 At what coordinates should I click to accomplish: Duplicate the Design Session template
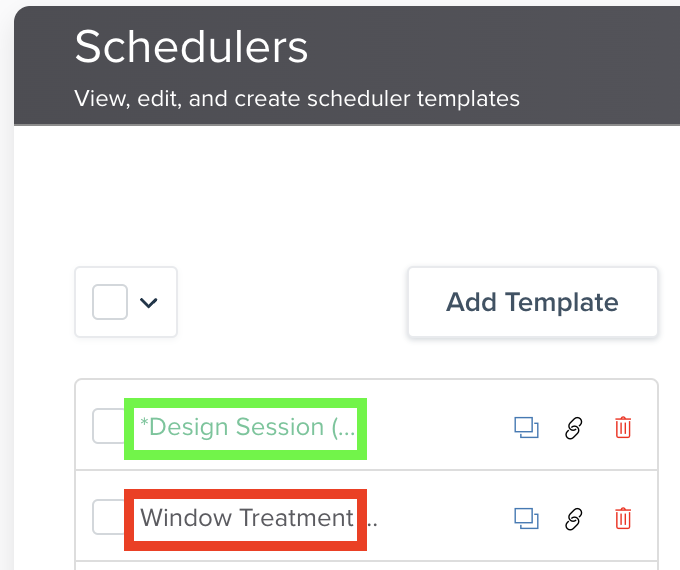(526, 428)
